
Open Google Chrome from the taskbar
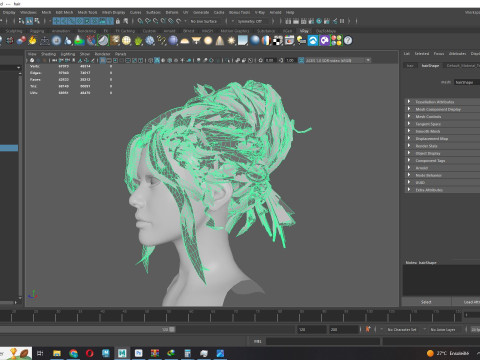[73, 353]
